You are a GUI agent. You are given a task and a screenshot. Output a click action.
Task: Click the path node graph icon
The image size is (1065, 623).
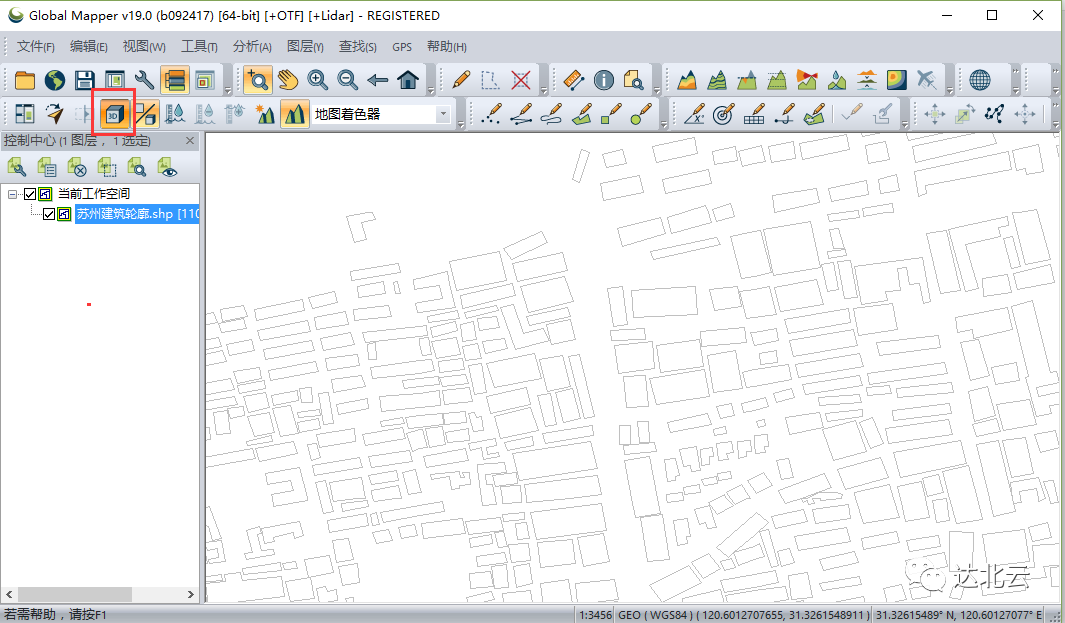pos(995,113)
